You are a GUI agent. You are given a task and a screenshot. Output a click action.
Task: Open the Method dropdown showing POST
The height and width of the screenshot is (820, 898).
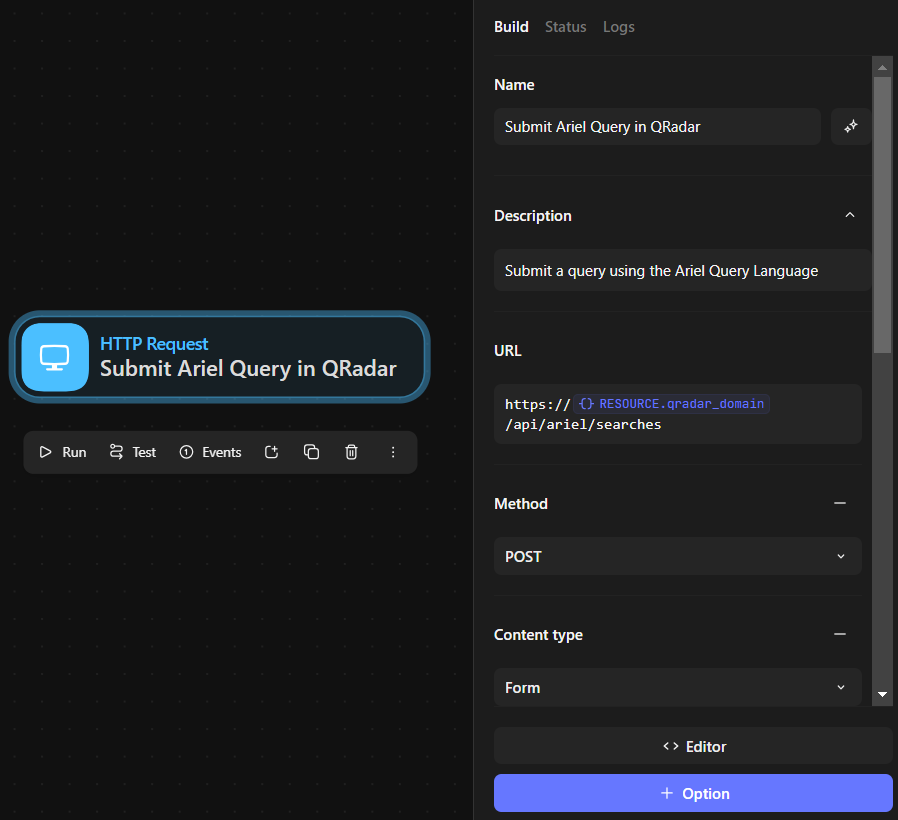[x=678, y=556]
